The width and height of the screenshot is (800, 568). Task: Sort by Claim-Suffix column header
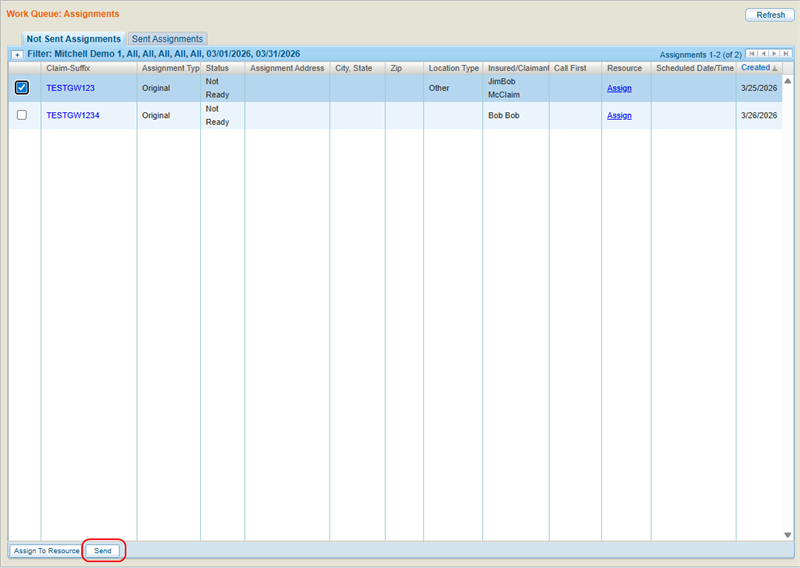point(68,68)
